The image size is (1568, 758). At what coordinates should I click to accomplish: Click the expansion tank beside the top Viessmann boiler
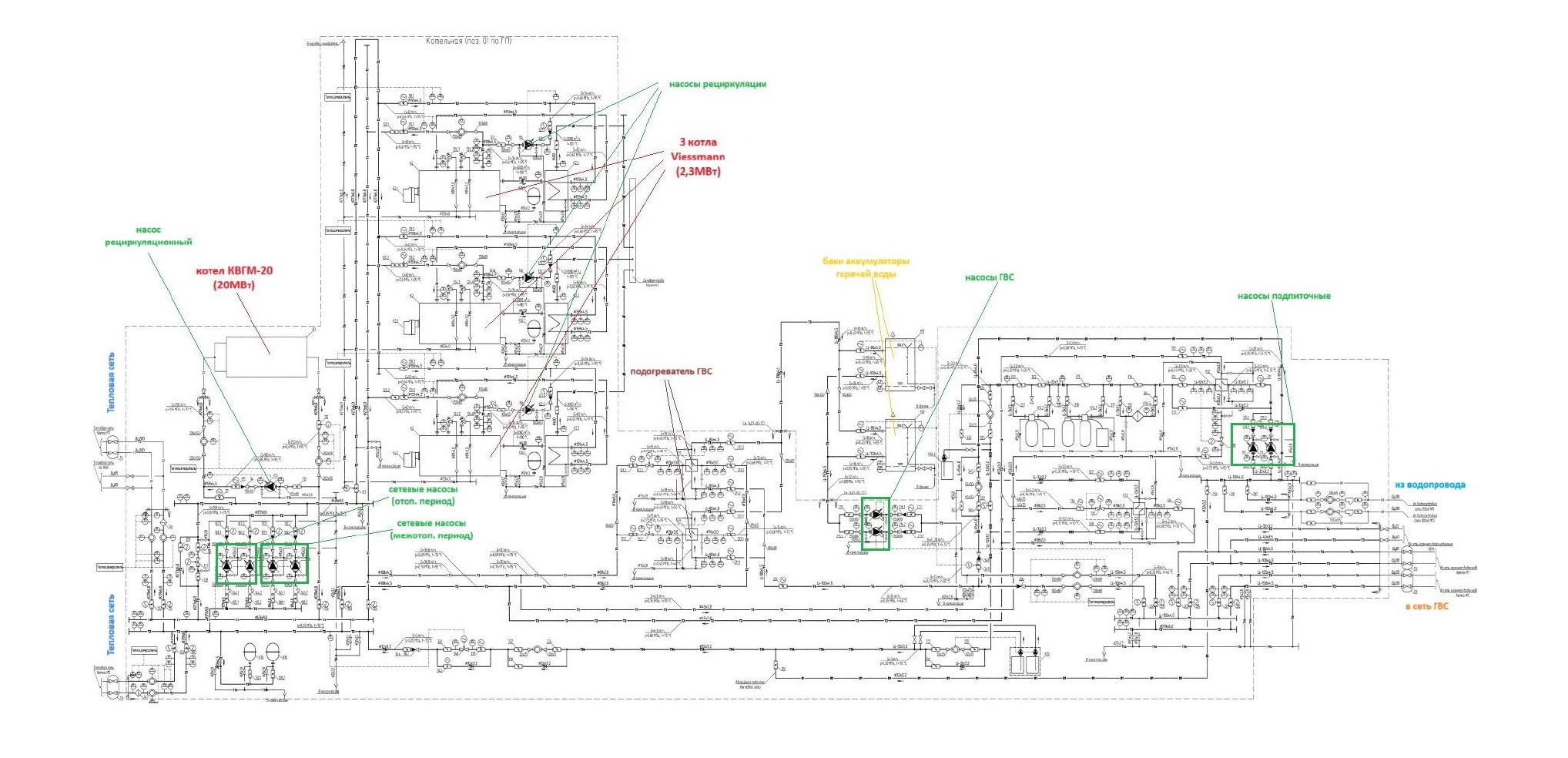pos(534,194)
